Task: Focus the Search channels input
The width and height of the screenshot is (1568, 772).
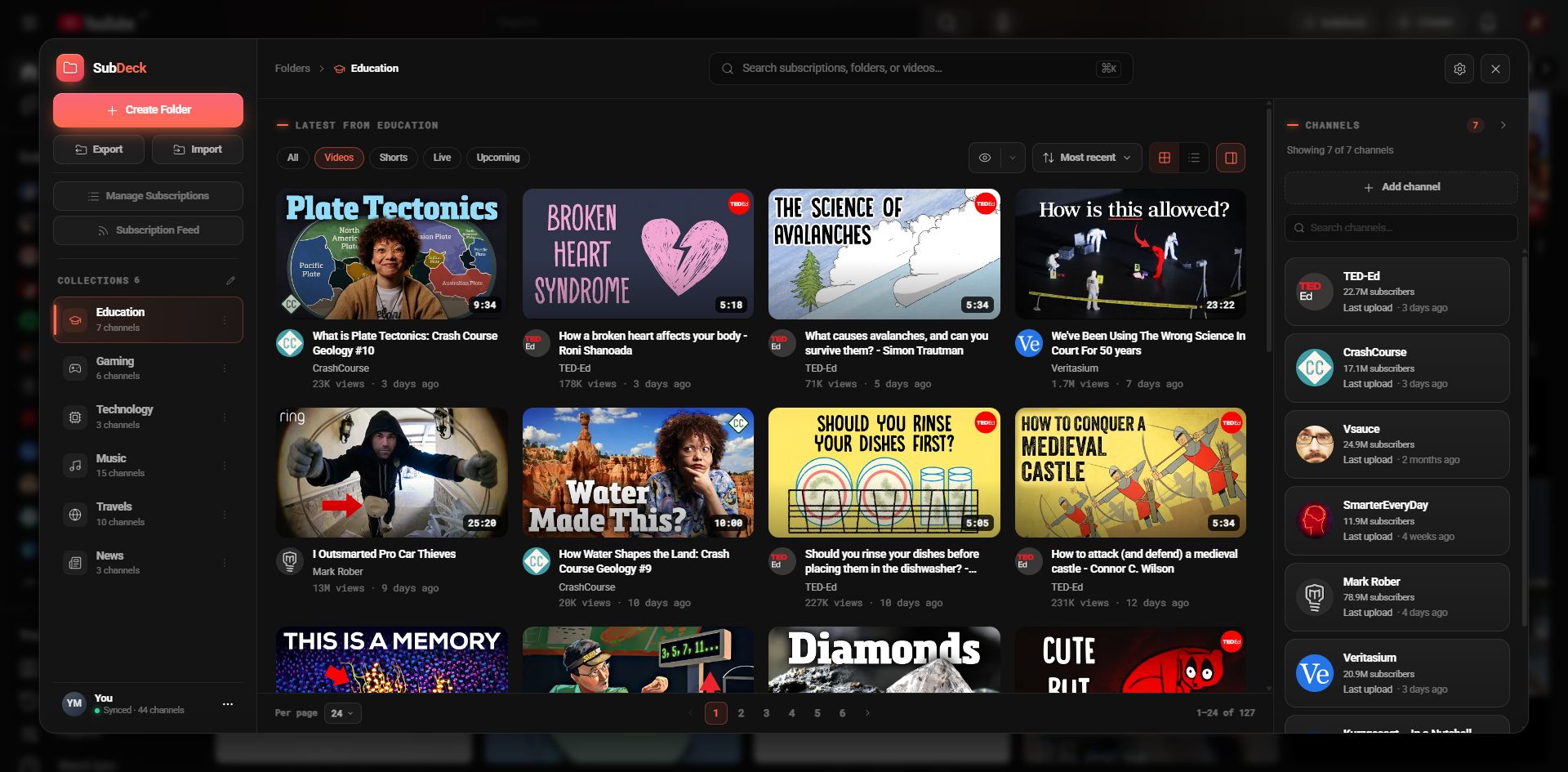Action: click(1401, 228)
